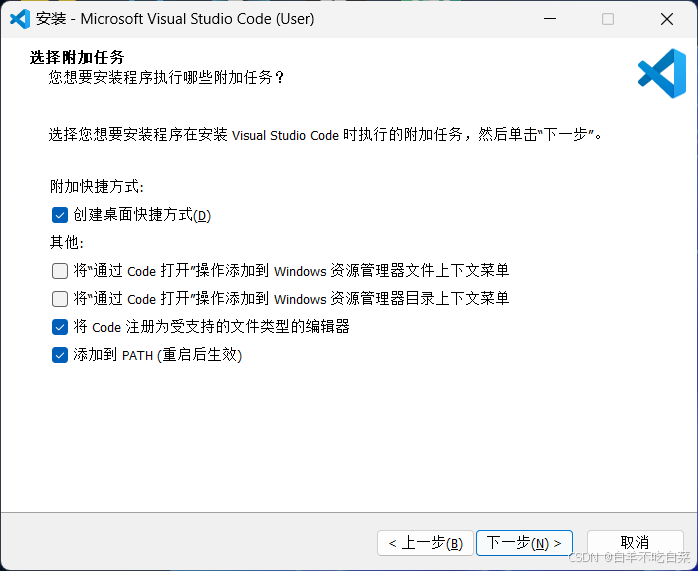Enable the Windows 资源管理器文件上下文菜单 checkbox

(x=60, y=271)
